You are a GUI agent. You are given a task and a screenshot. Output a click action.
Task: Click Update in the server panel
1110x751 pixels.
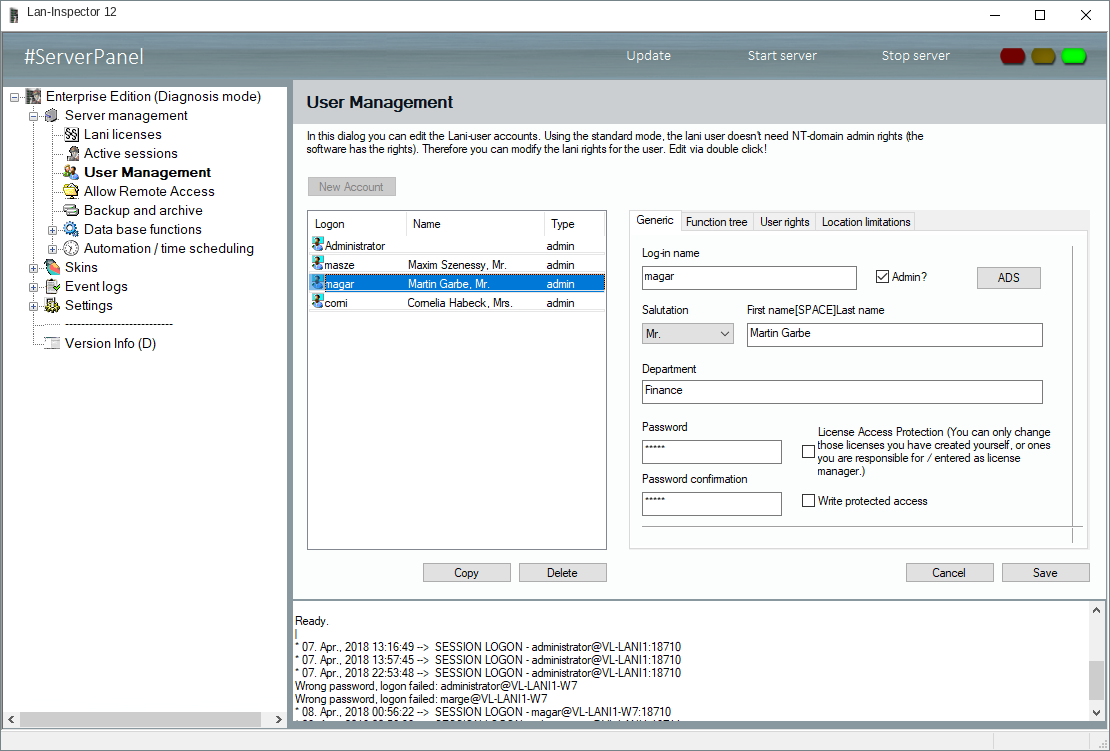[x=648, y=55]
